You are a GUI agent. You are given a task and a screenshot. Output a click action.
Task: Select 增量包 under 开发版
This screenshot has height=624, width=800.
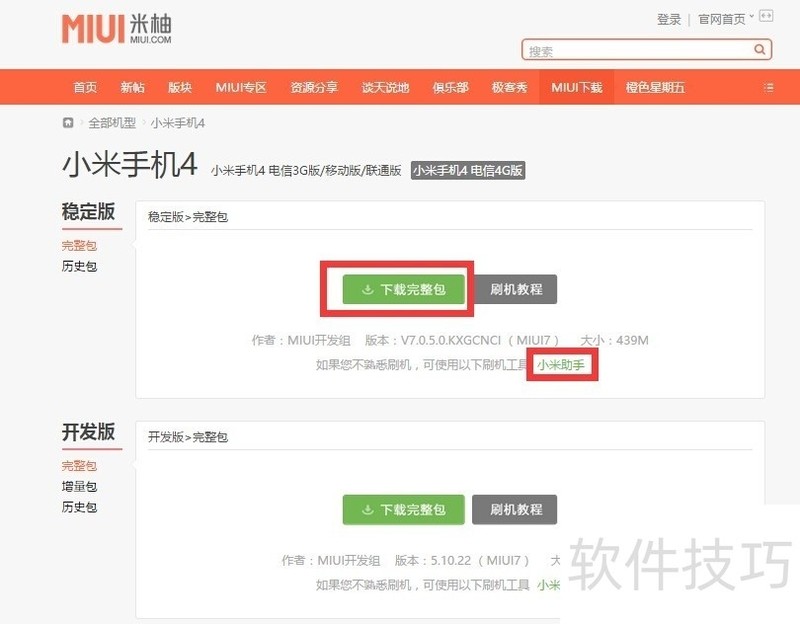(x=79, y=486)
